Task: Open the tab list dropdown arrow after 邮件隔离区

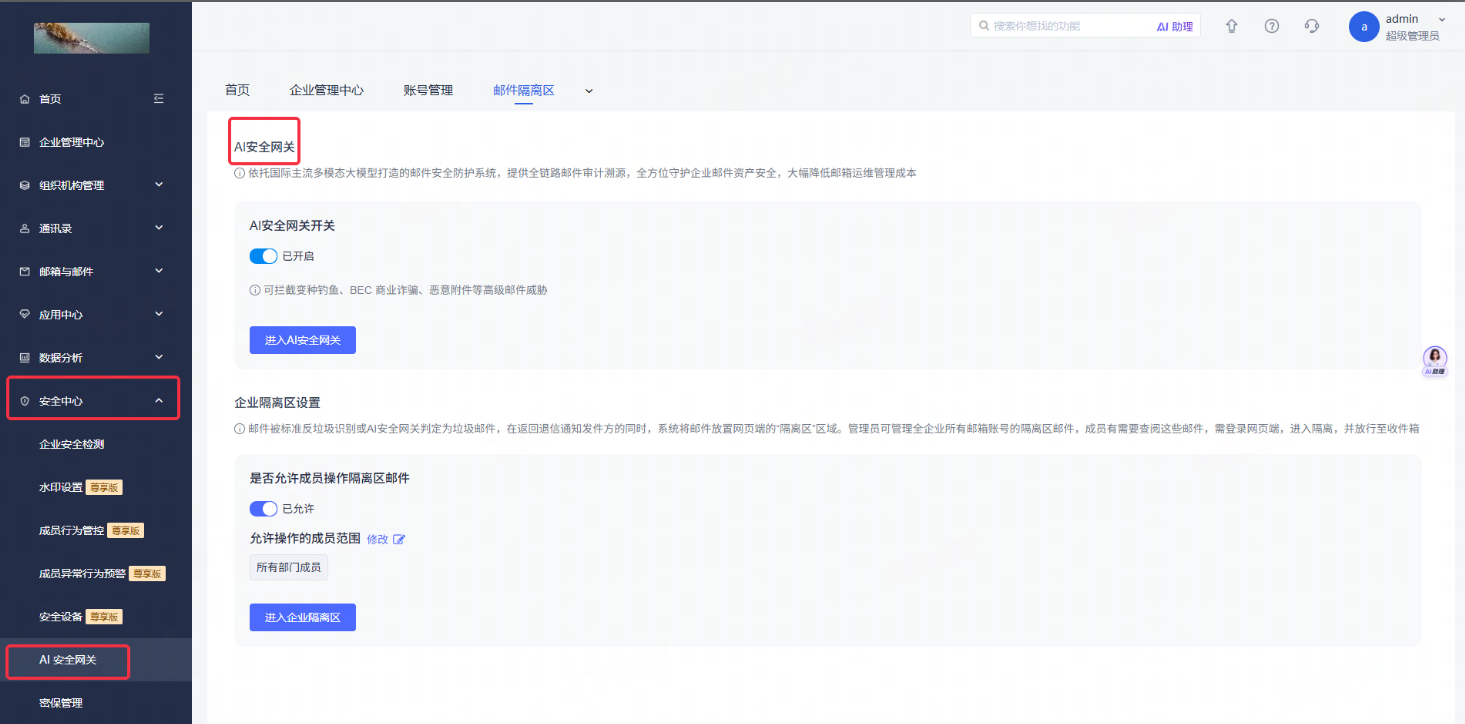Action: [589, 91]
